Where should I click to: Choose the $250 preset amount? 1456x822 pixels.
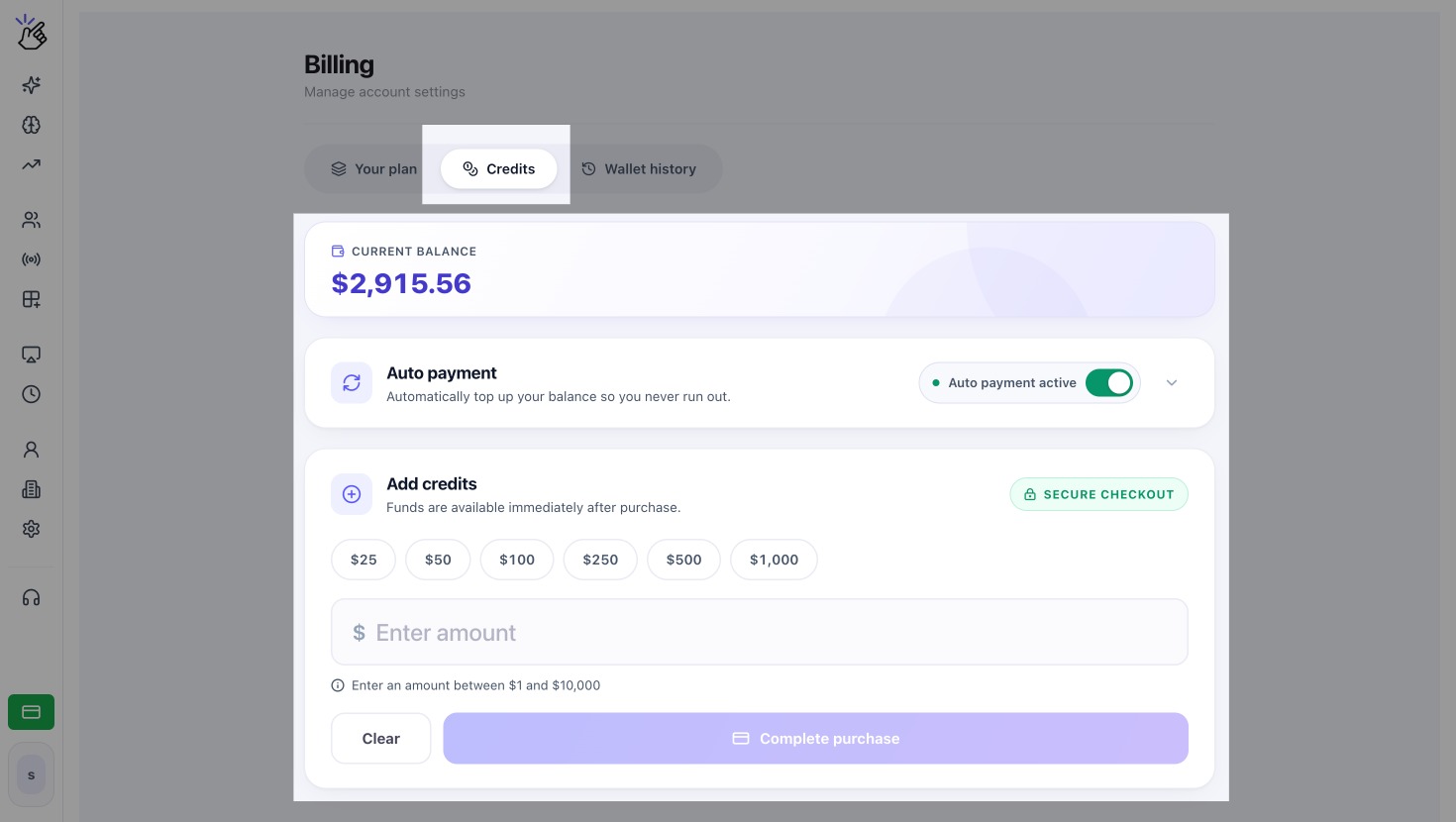(x=600, y=560)
